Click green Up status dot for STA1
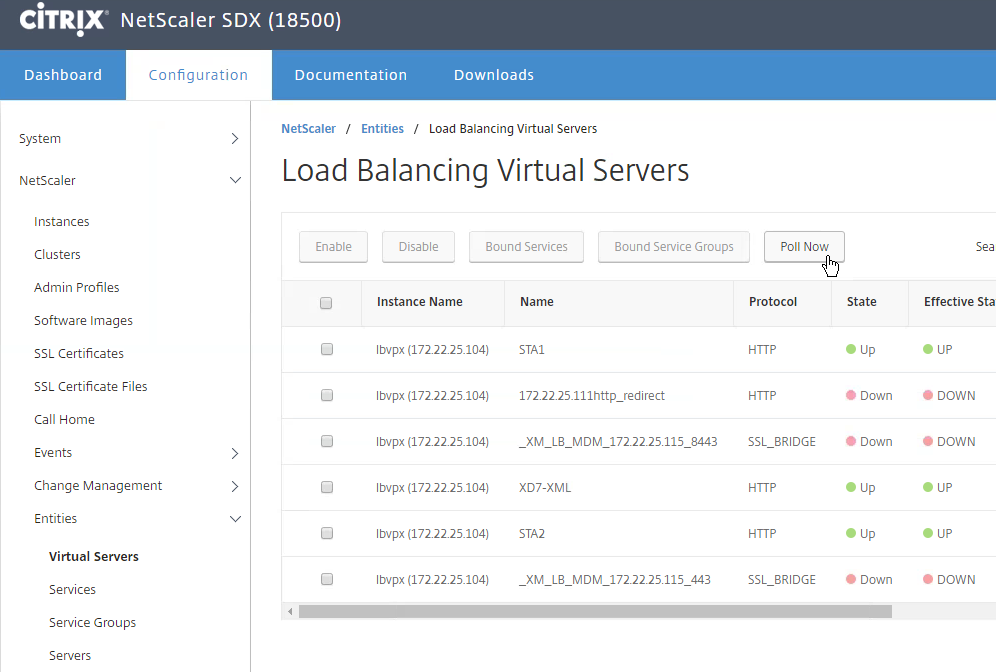The image size is (996, 672). coord(851,350)
